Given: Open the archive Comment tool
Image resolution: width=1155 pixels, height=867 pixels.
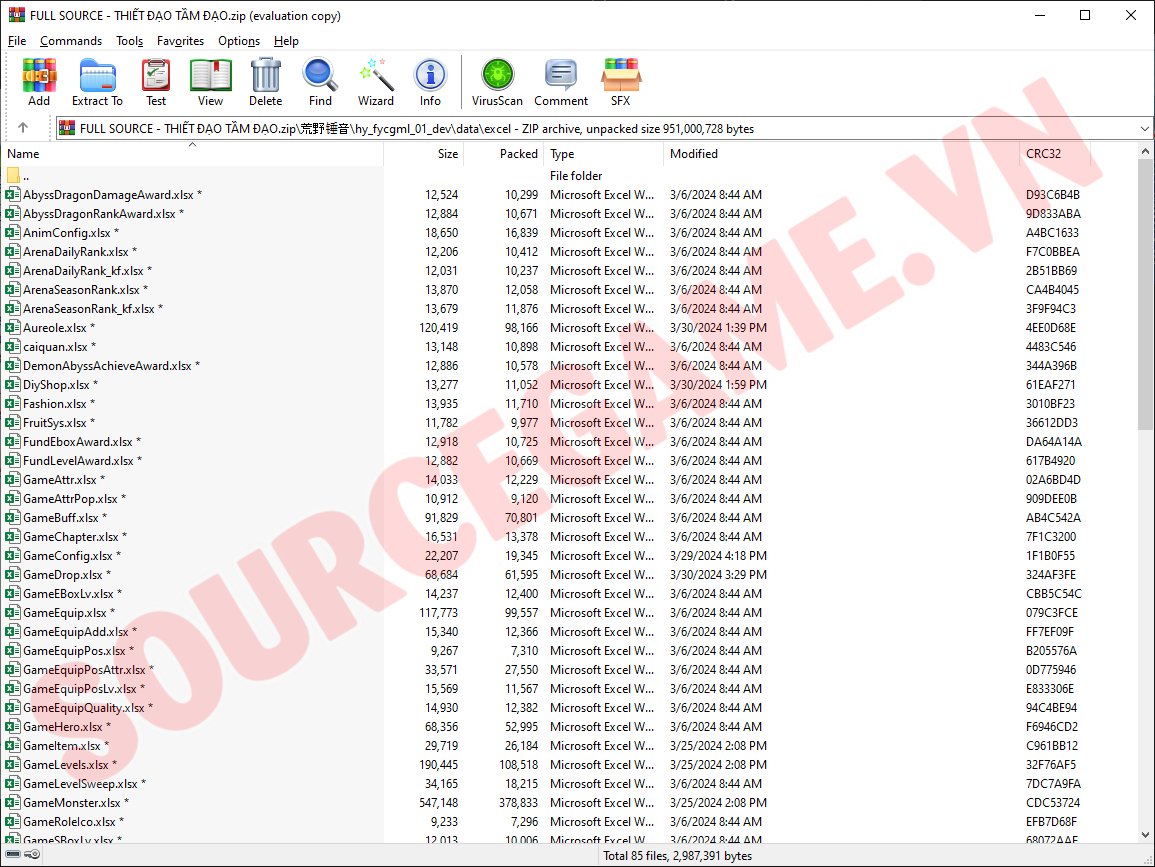Looking at the screenshot, I should click(x=561, y=81).
